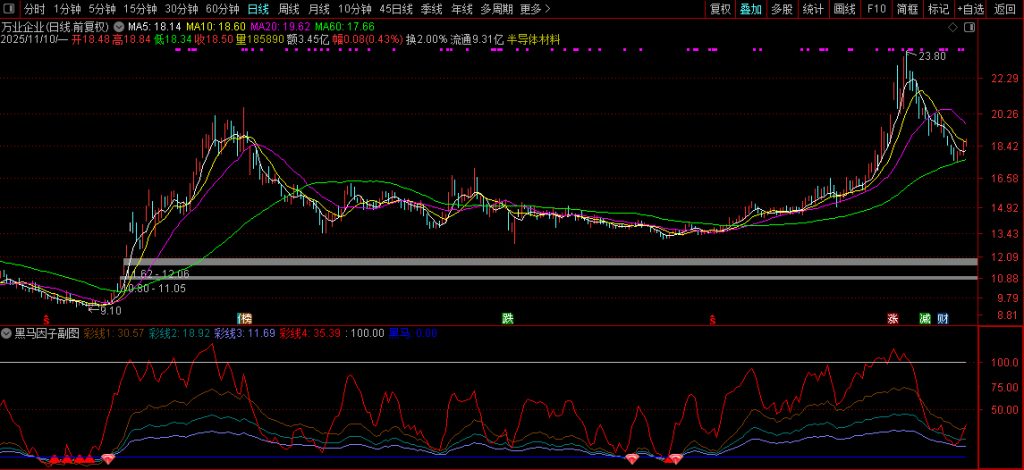Viewport: 1024px width, 470px height.
Task: Switch to the 周线 weekly chart tab
Action: (x=288, y=9)
